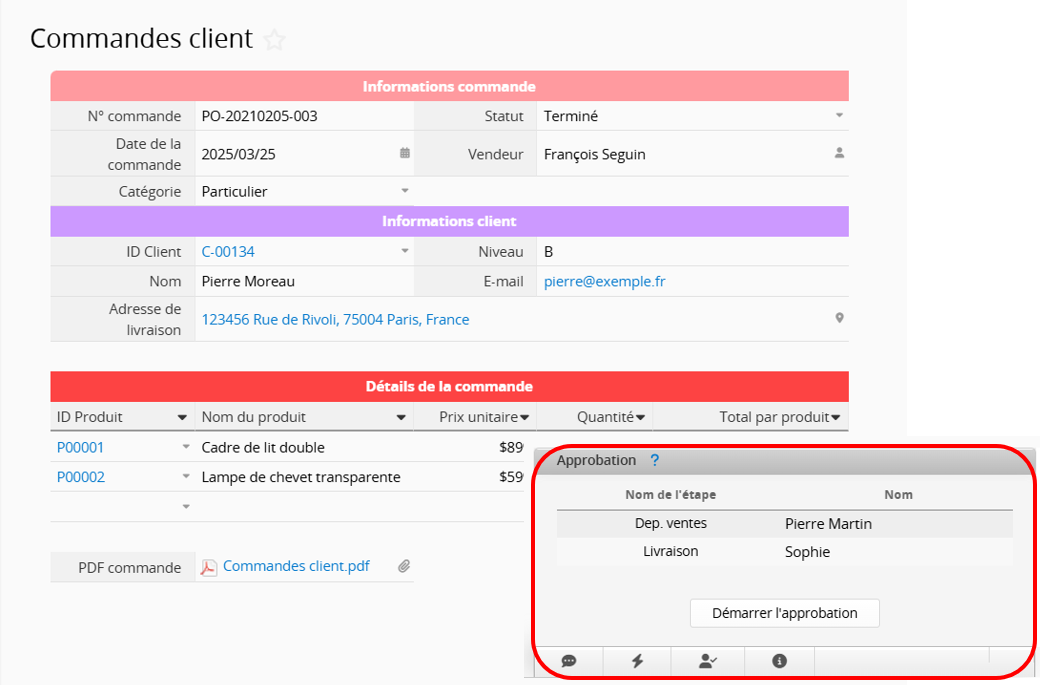Open the Commandes client.pdf file
Image resolution: width=1040 pixels, height=685 pixels.
click(x=296, y=566)
